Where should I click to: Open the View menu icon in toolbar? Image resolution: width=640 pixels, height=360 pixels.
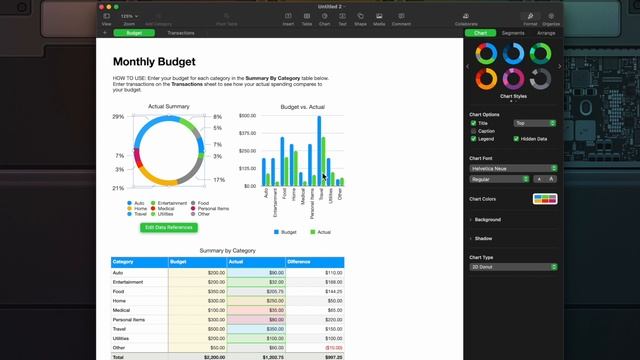[x=107, y=16]
